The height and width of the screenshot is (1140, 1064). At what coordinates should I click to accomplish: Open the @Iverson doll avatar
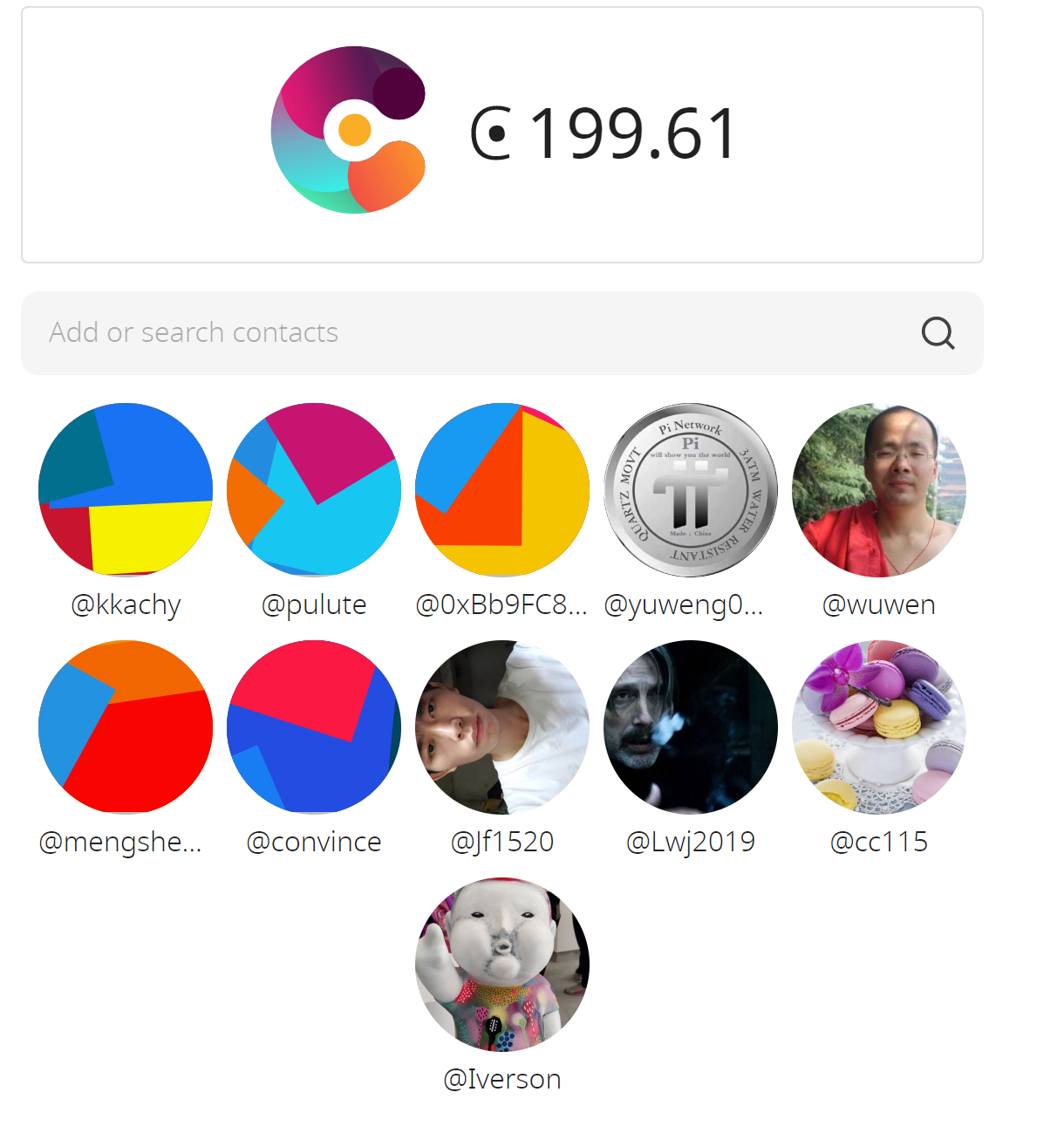(502, 965)
